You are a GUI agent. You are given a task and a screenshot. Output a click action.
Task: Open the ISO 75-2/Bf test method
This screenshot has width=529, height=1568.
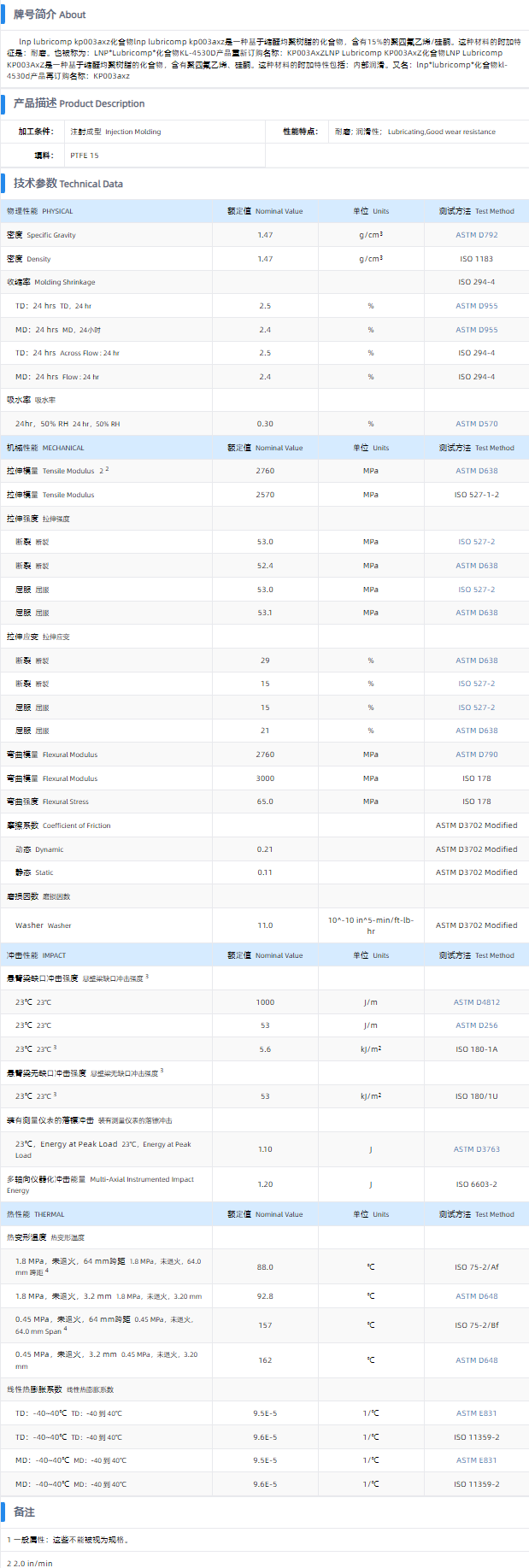click(x=476, y=1325)
